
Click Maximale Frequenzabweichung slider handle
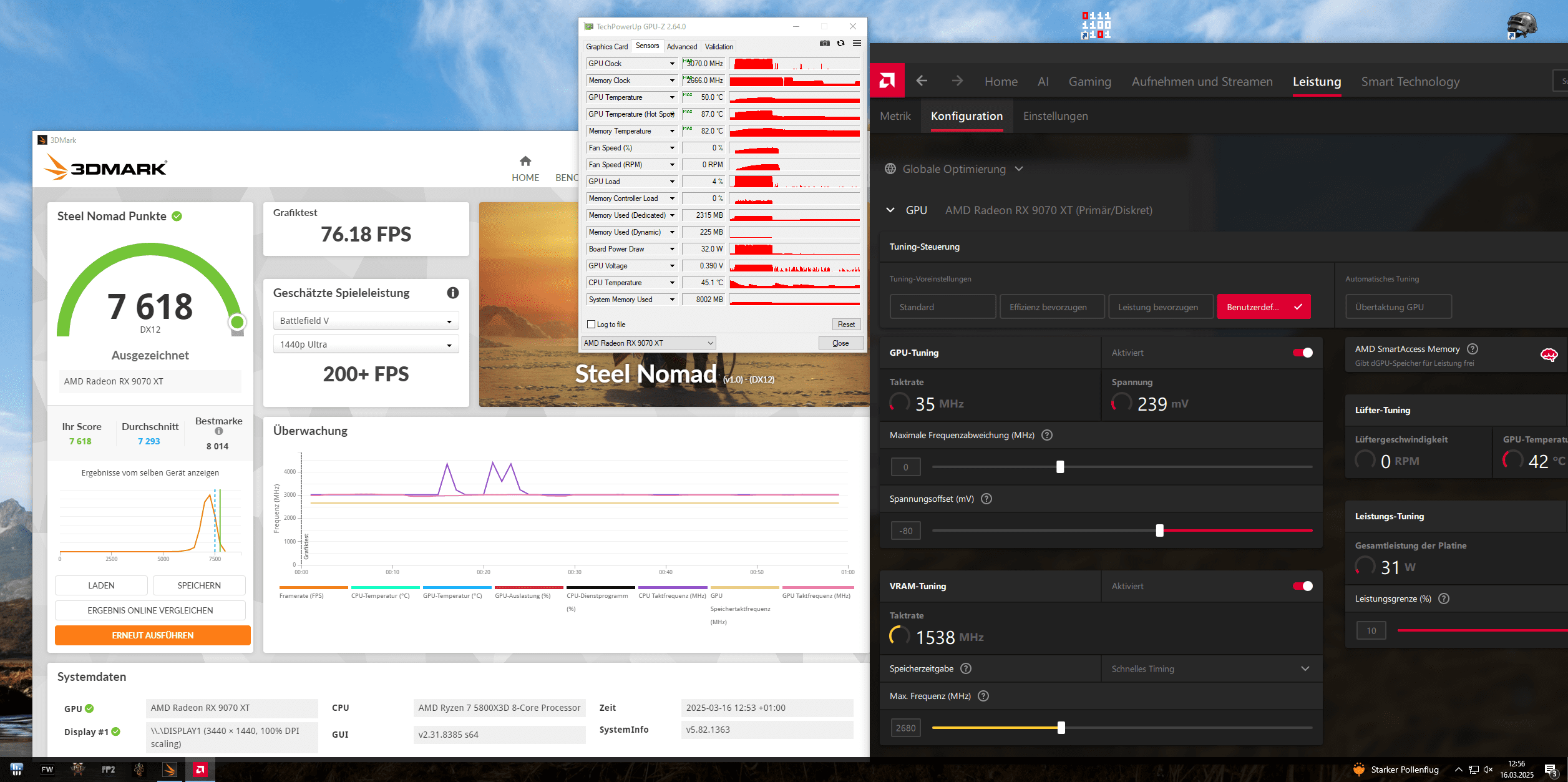(x=1060, y=467)
